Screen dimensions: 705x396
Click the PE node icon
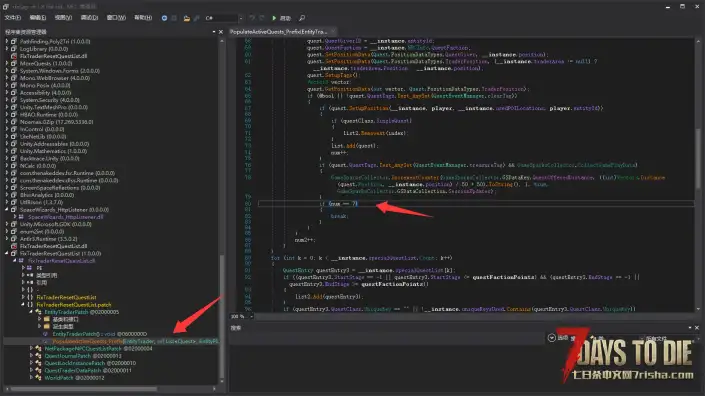[x=30, y=268]
